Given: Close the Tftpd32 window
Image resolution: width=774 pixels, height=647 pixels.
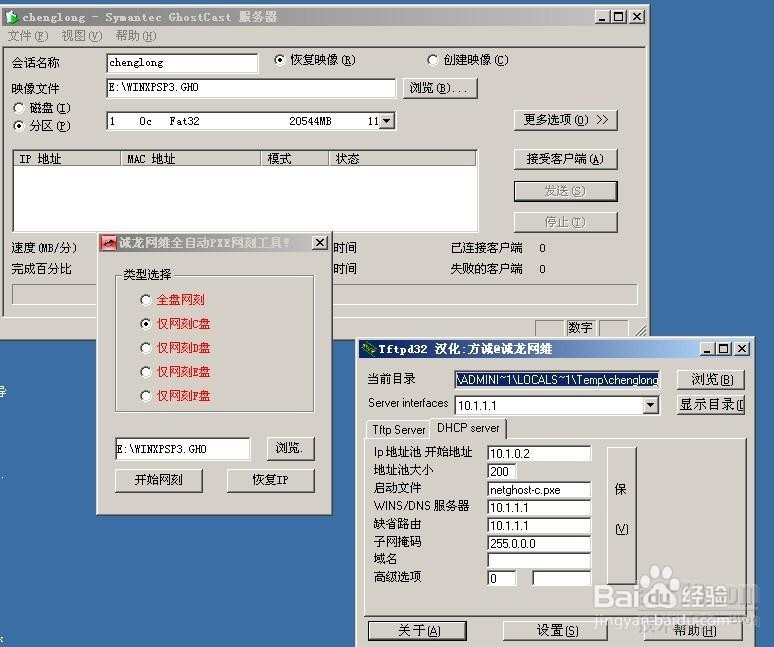Looking at the screenshot, I should pos(742,349).
